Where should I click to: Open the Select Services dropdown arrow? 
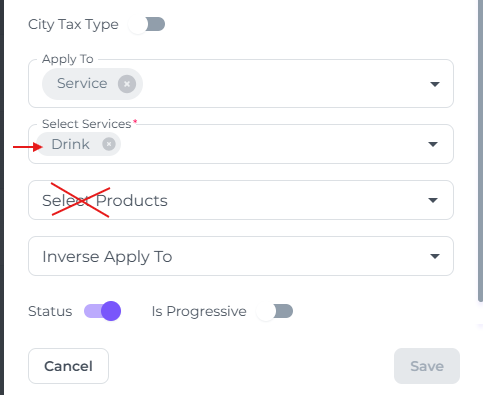(433, 144)
